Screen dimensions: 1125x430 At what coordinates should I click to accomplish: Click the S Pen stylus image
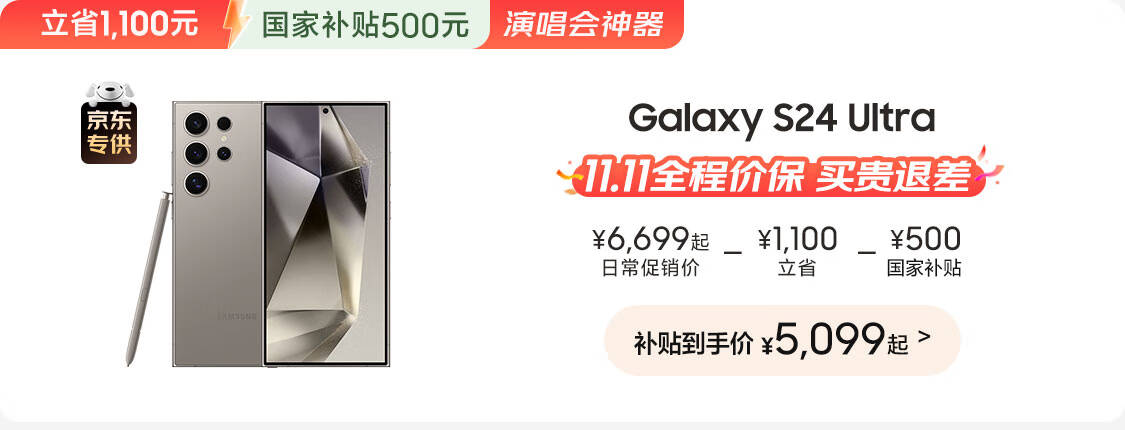(x=147, y=278)
